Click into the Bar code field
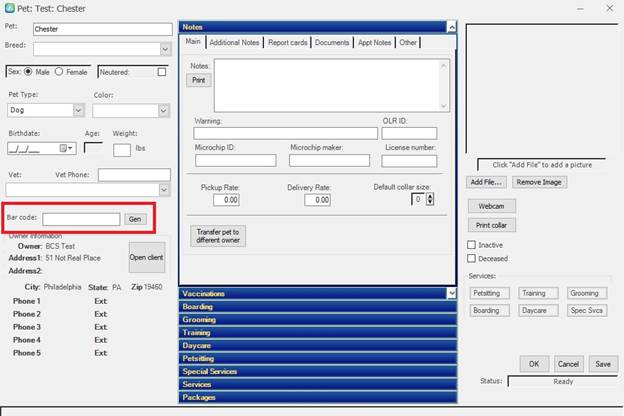 click(x=81, y=219)
